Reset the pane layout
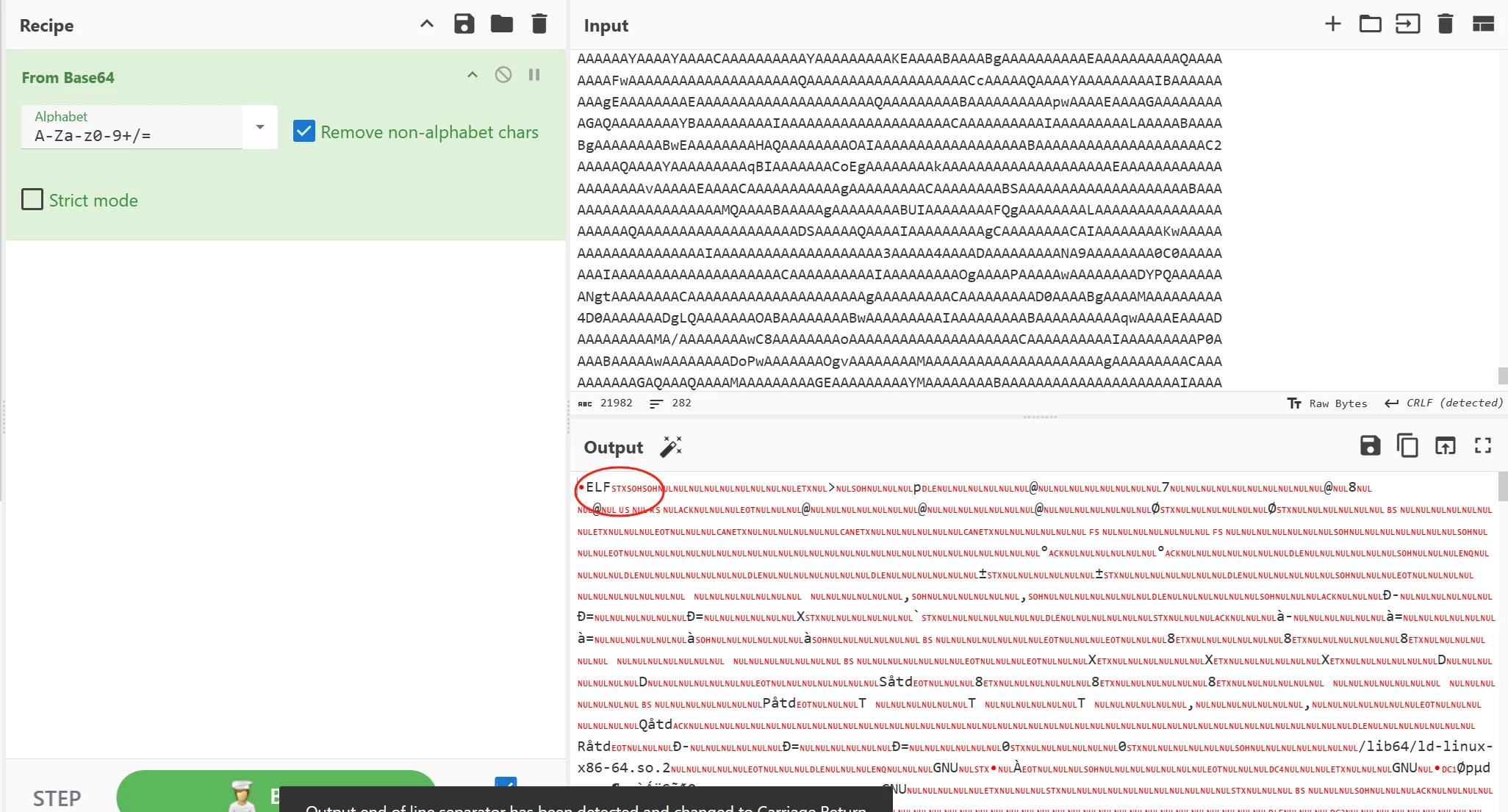This screenshot has width=1508, height=812. (x=1483, y=24)
